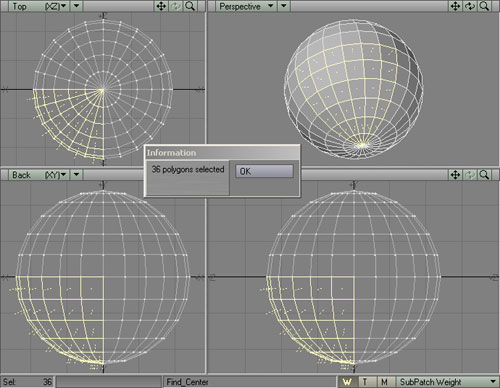Open the SubPatch Weight dropdown
Viewport: 500px width, 388px height.
pyautogui.click(x=448, y=382)
